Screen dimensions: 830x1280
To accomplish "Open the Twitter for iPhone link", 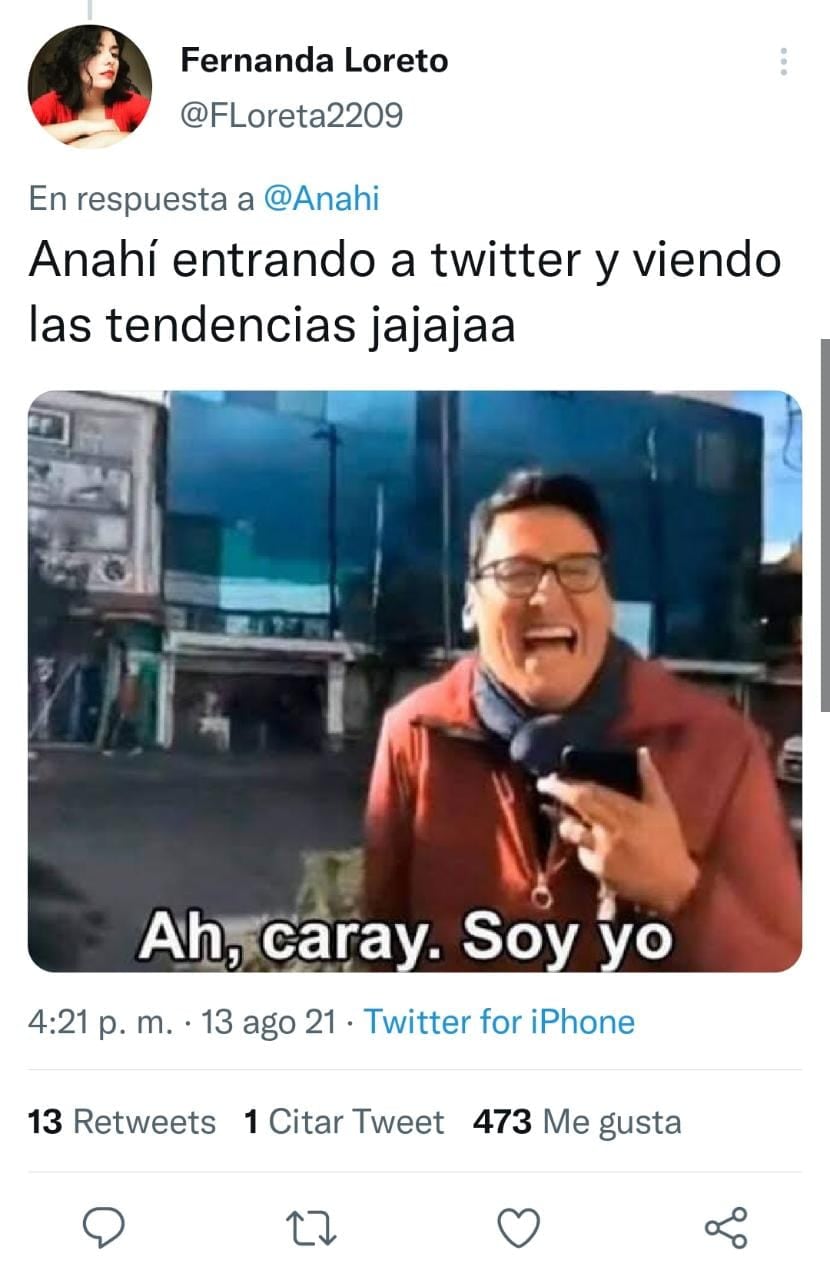I will [499, 1022].
